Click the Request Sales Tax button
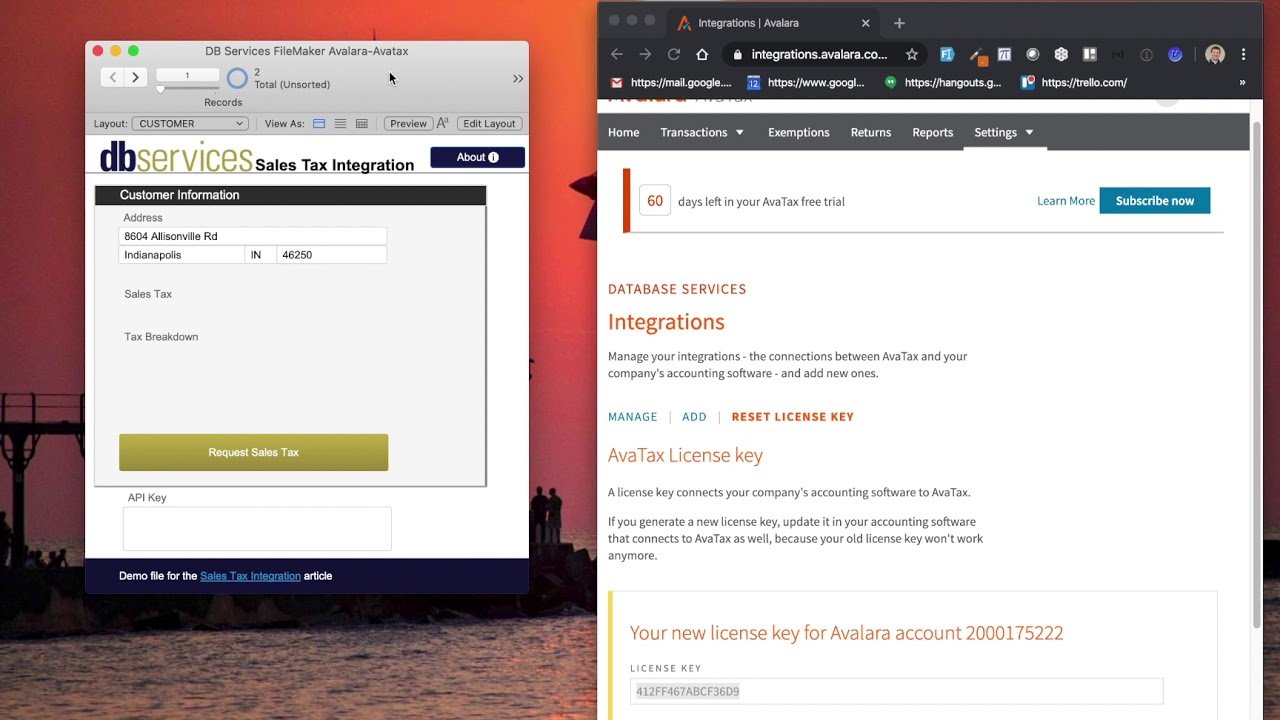 tap(253, 452)
